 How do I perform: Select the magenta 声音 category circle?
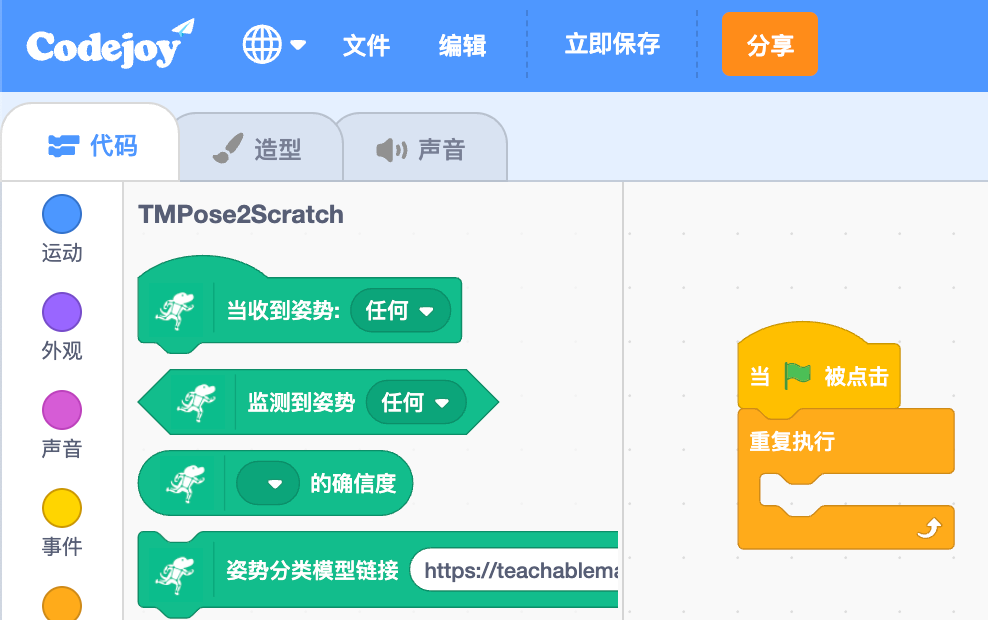click(62, 410)
